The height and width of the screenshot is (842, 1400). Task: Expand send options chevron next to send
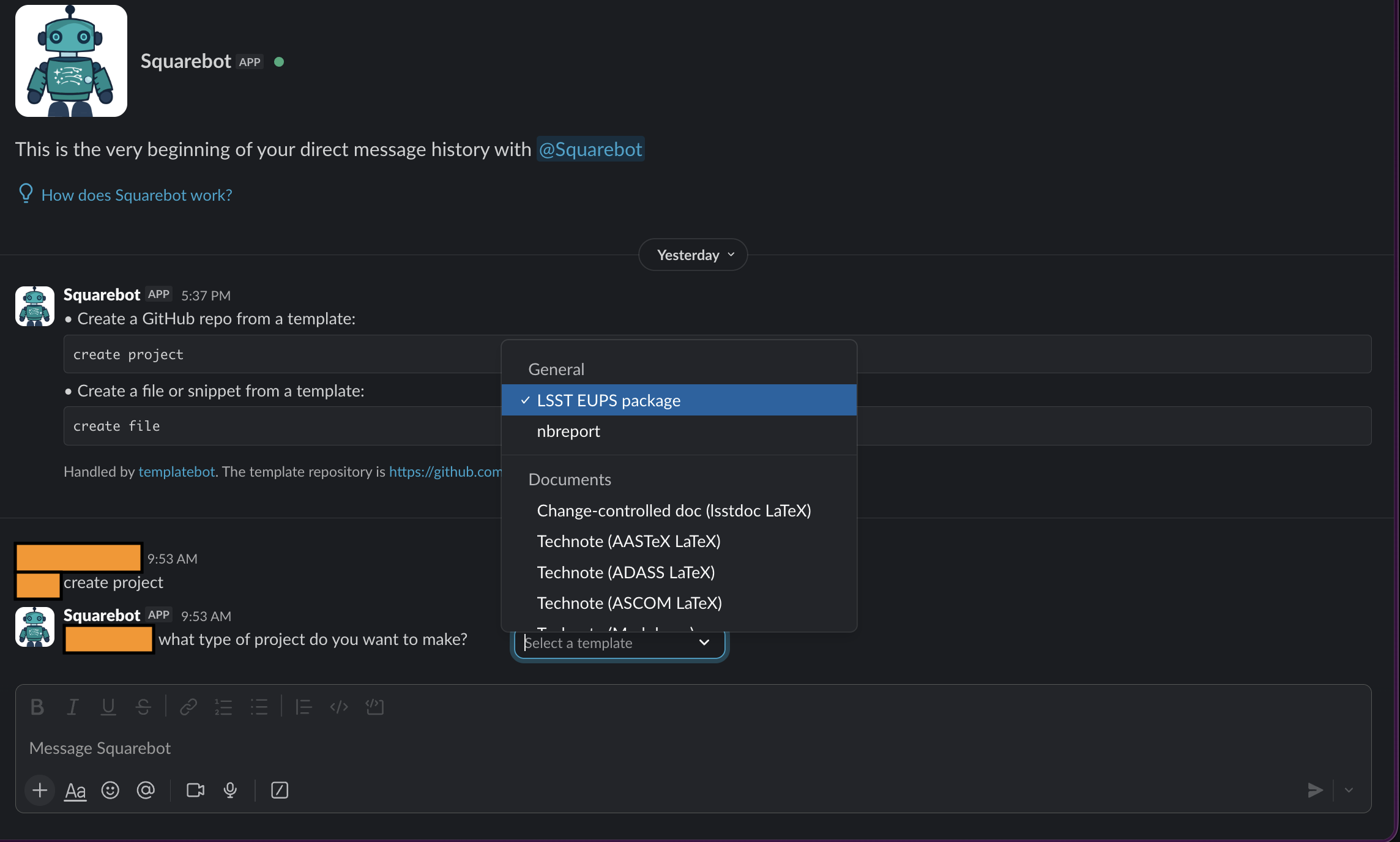click(1349, 790)
